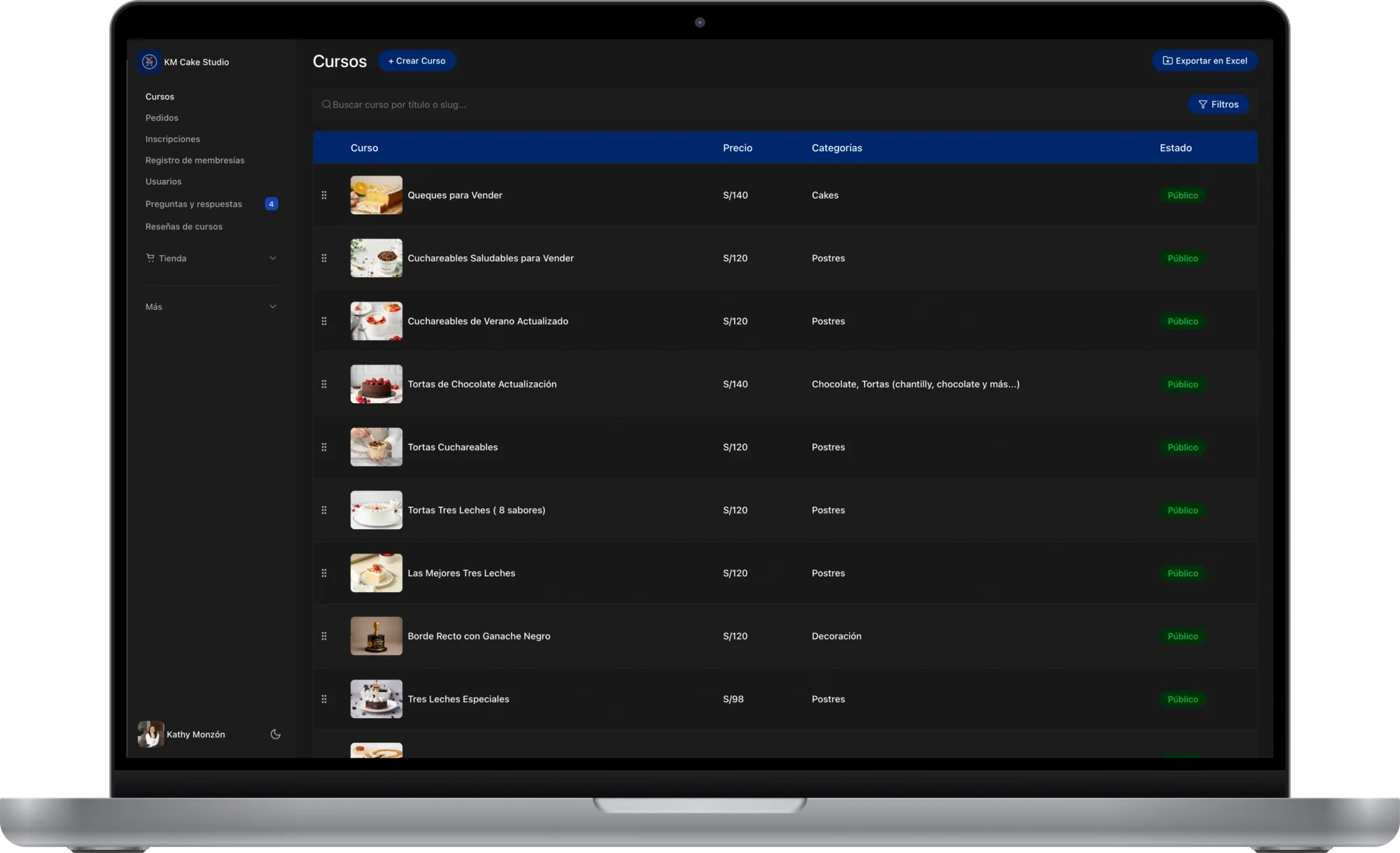Click the Las Mejores Tres Leches title
The height and width of the screenshot is (853, 1400).
461,573
